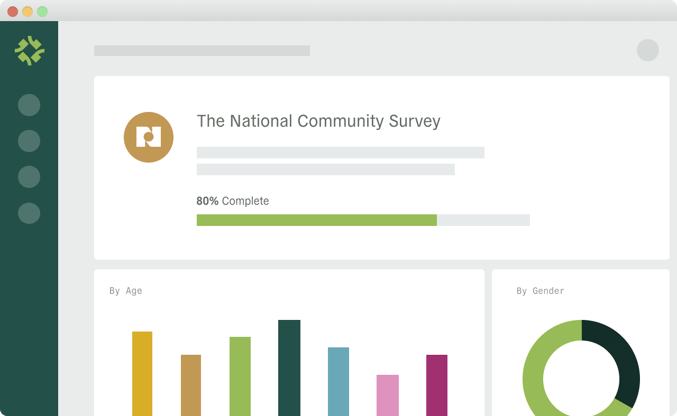
Task: Select the magenta bar in By Age chart
Action: [437, 385]
